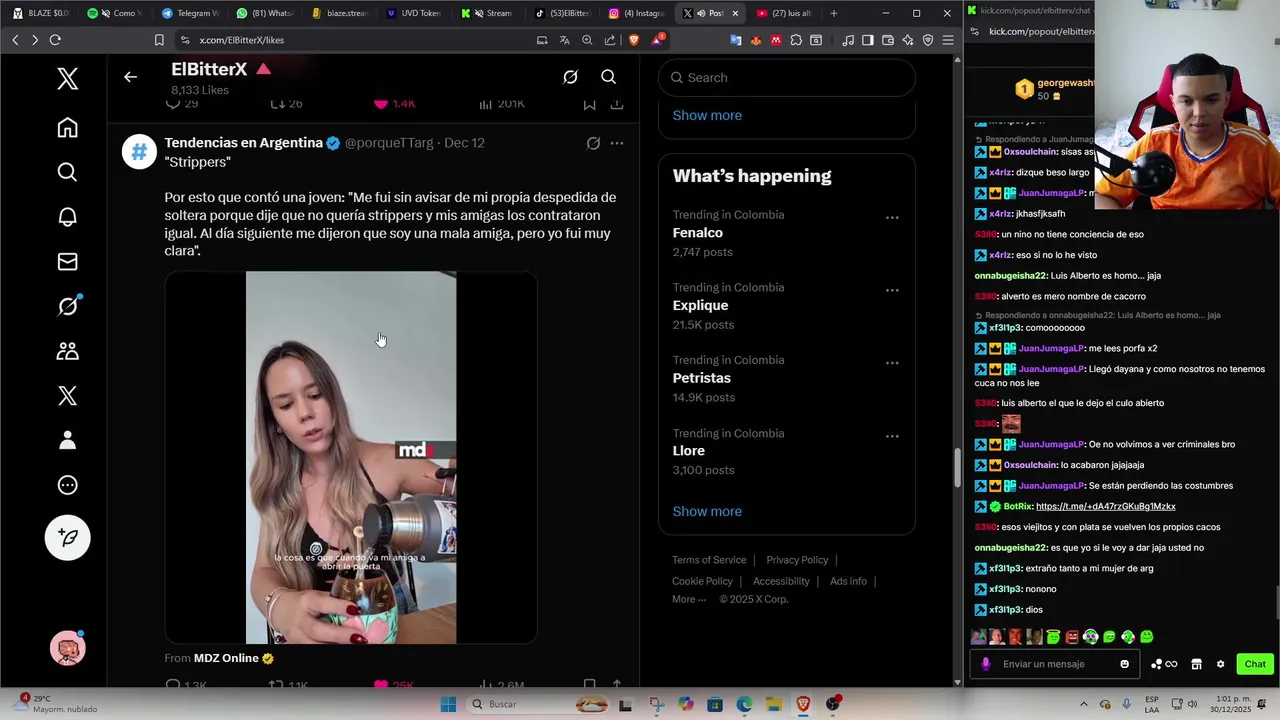Open the browser extensions puzzle icon

click(796, 40)
